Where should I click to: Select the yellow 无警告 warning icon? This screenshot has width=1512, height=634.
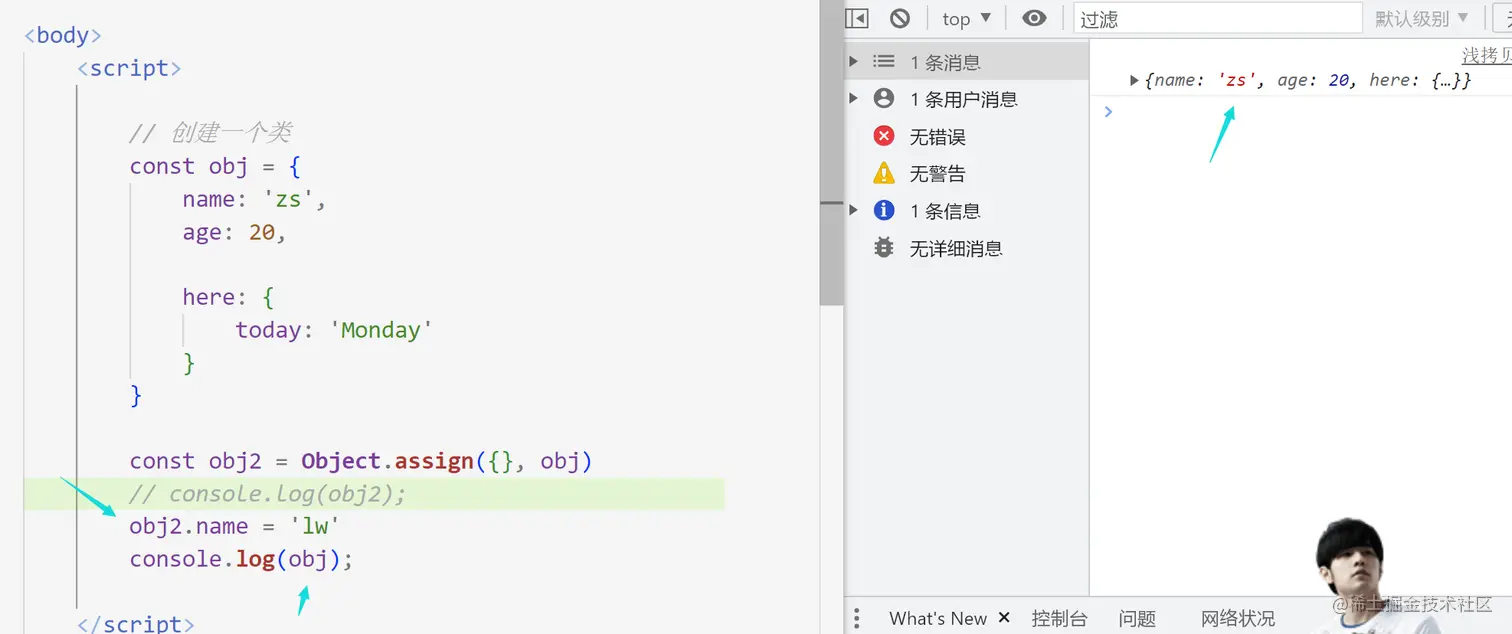click(883, 173)
